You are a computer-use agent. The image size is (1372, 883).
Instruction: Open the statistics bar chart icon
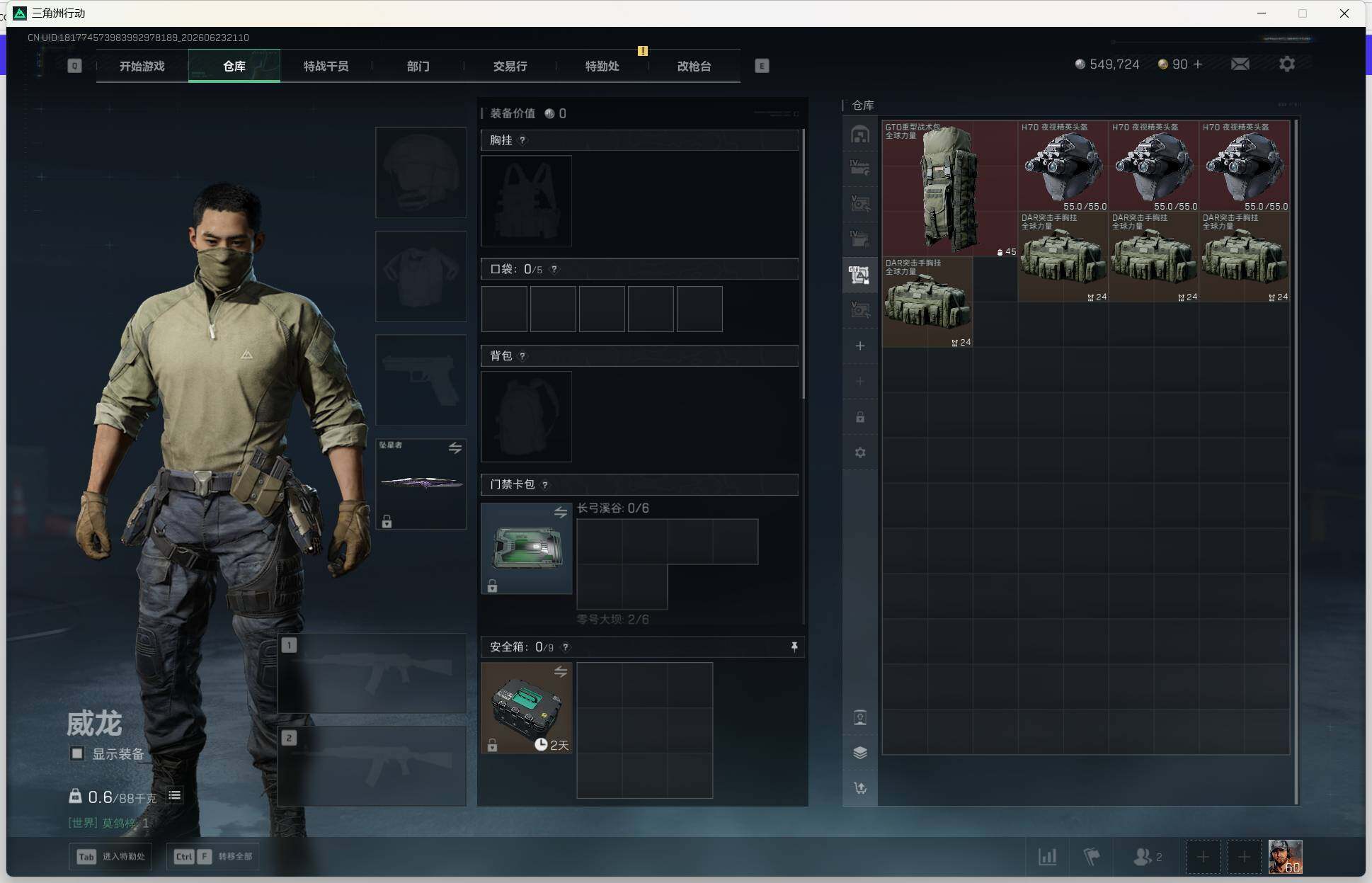1048,857
